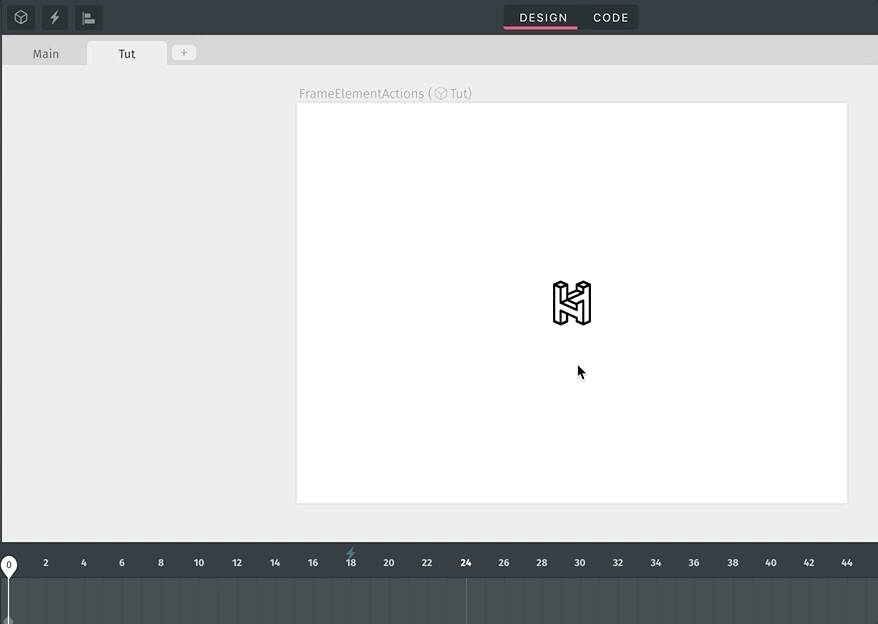Select the highlighted frame 24 label

pyautogui.click(x=466, y=563)
